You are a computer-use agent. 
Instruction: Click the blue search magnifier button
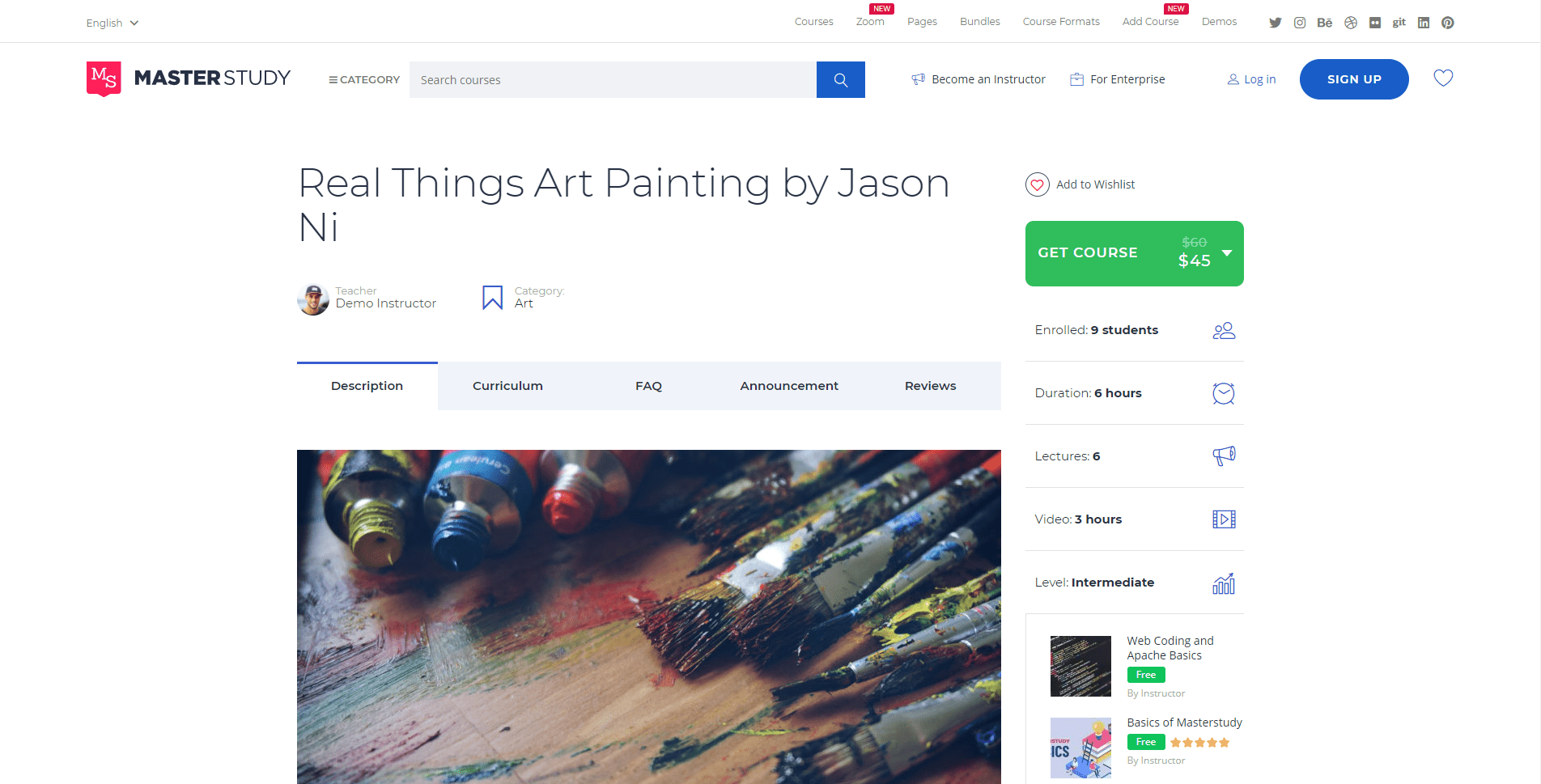pos(841,79)
